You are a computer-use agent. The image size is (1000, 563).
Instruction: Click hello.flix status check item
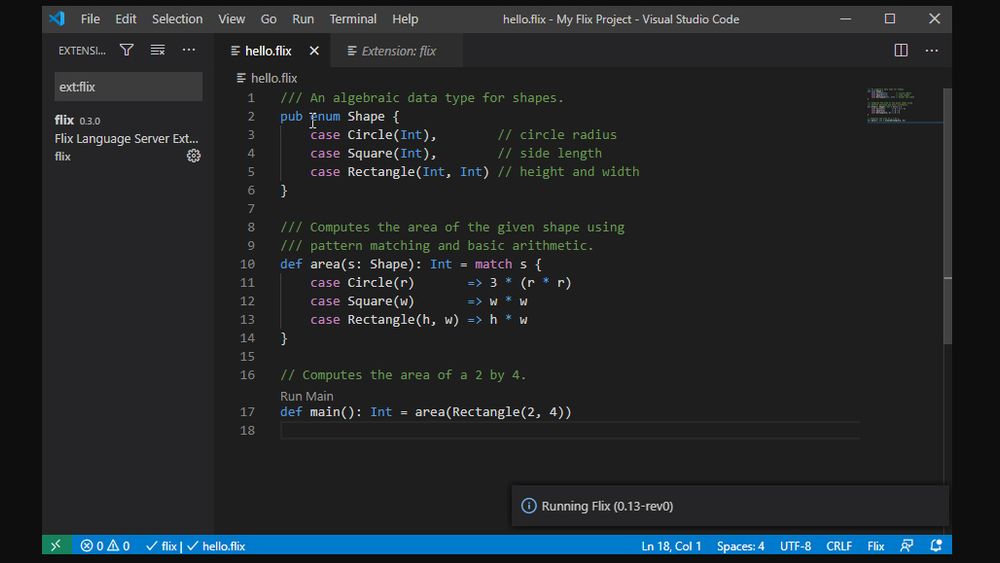click(x=216, y=546)
